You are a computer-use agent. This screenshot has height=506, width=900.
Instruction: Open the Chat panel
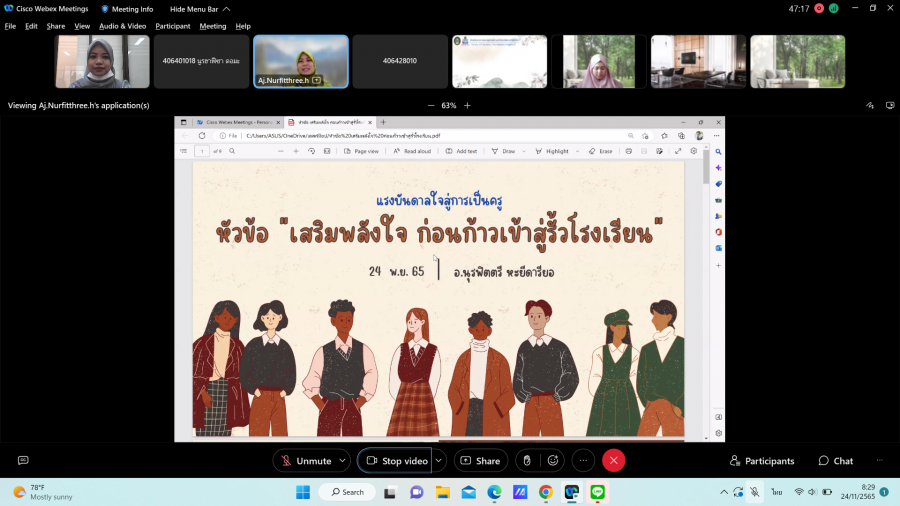[x=835, y=461]
